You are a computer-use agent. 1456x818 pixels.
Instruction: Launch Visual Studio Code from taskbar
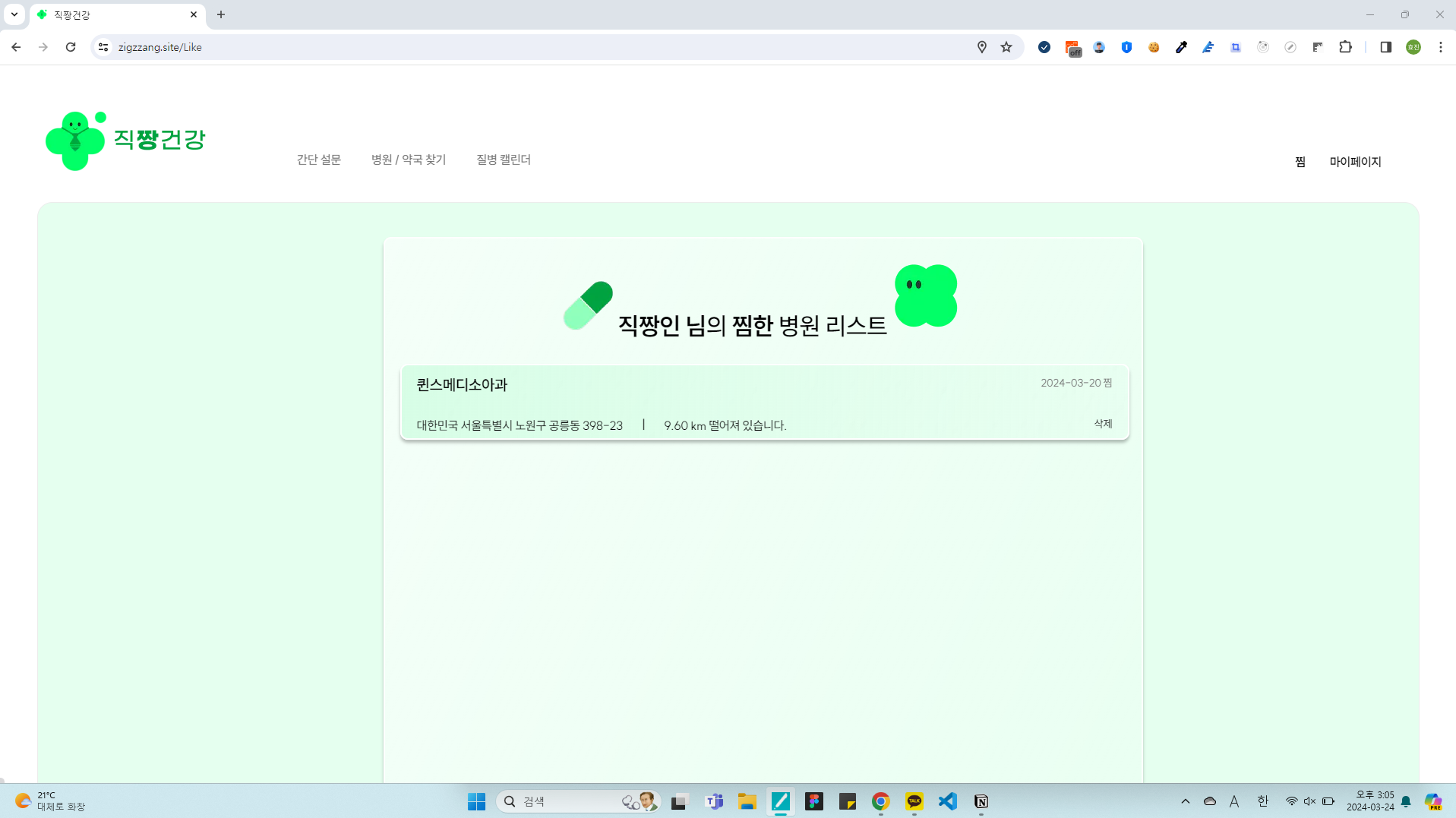pos(947,801)
